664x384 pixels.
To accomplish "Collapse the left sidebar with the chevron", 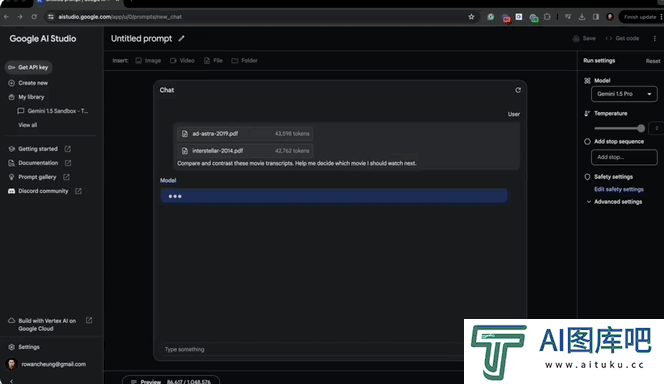I will pos(11,381).
